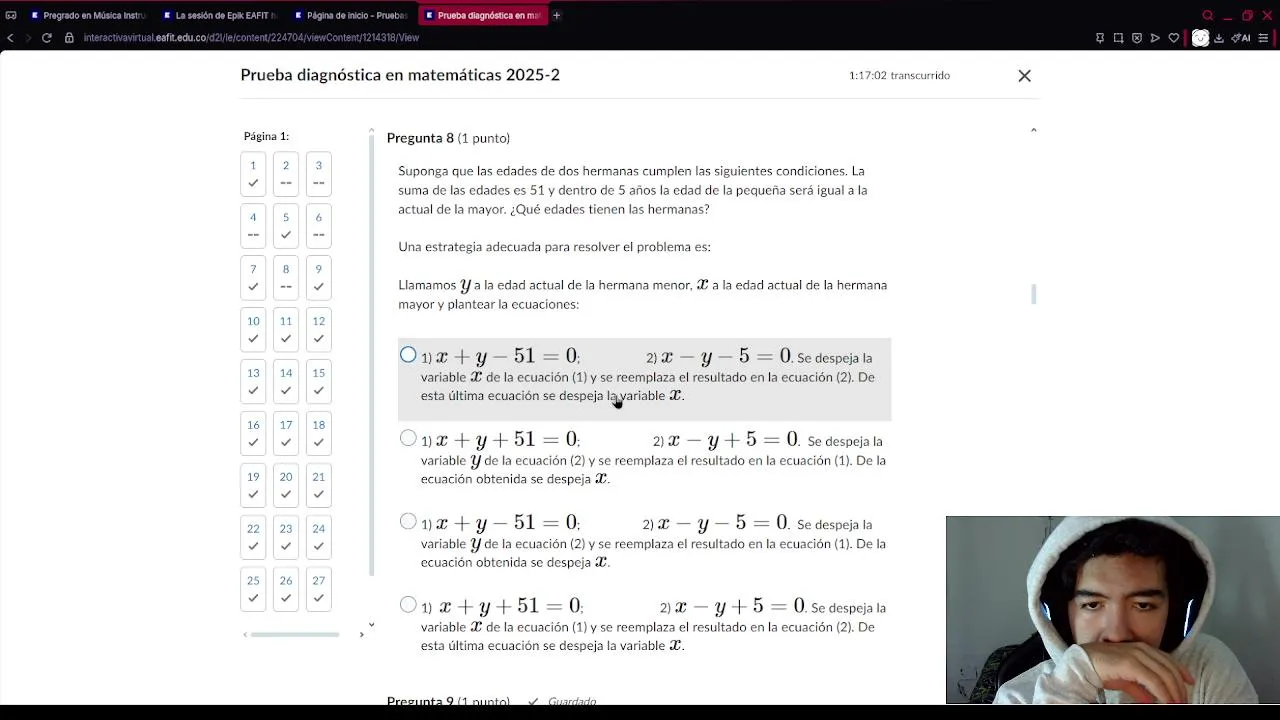Open the easy setup sliders icon
1280x720 pixels.
pyautogui.click(x=1264, y=38)
